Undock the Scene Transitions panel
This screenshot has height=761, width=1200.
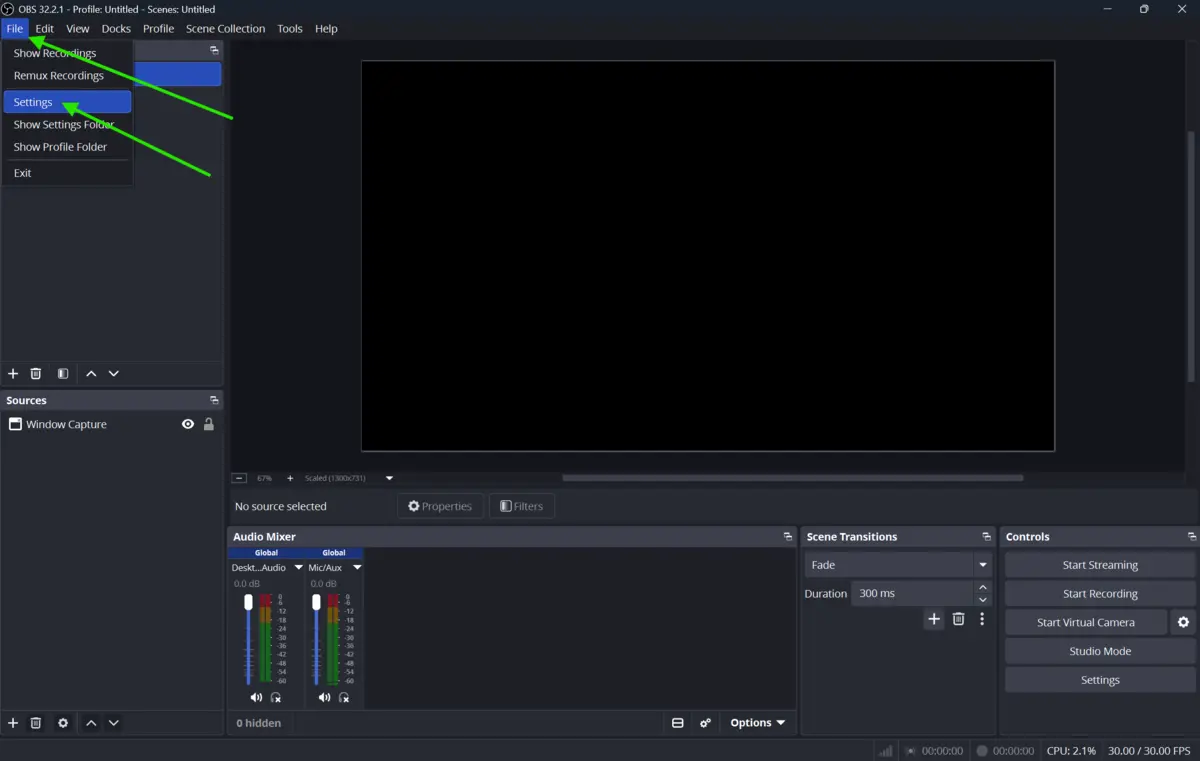(987, 537)
